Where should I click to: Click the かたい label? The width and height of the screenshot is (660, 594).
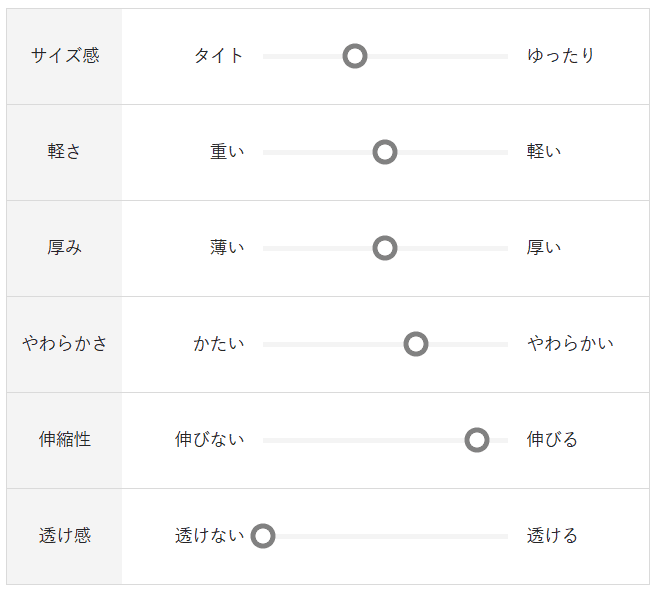click(x=219, y=344)
